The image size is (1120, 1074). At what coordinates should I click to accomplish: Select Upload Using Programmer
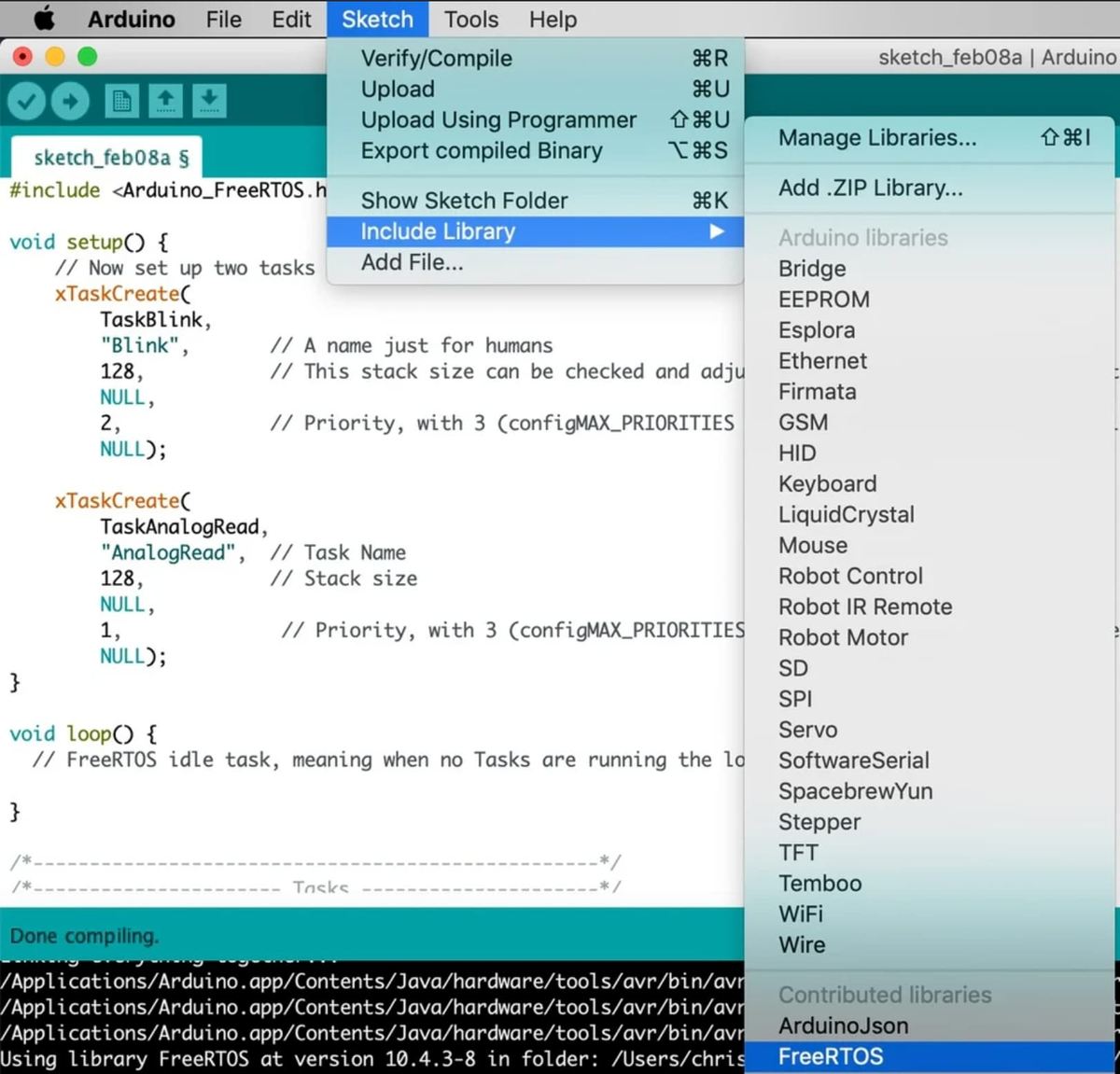click(x=536, y=119)
